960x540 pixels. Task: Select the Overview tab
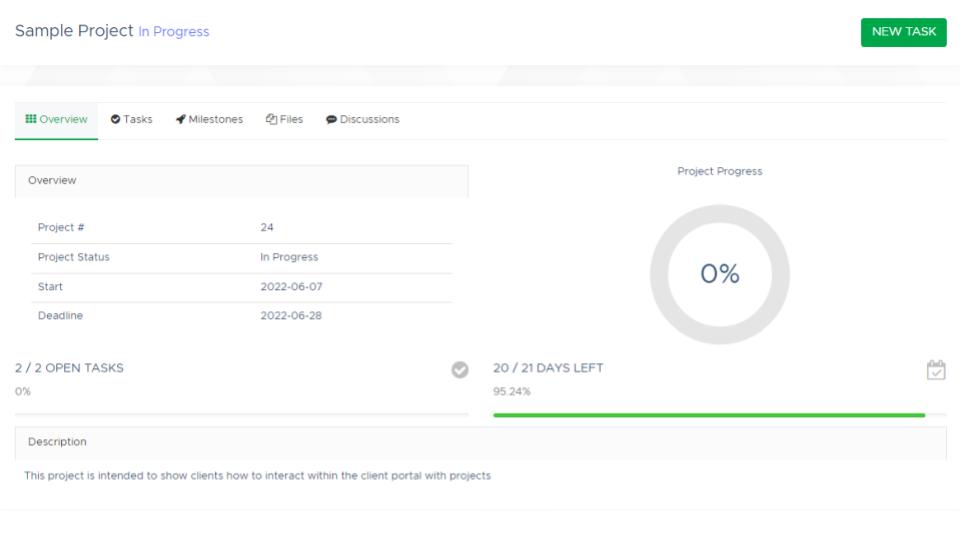coord(56,120)
